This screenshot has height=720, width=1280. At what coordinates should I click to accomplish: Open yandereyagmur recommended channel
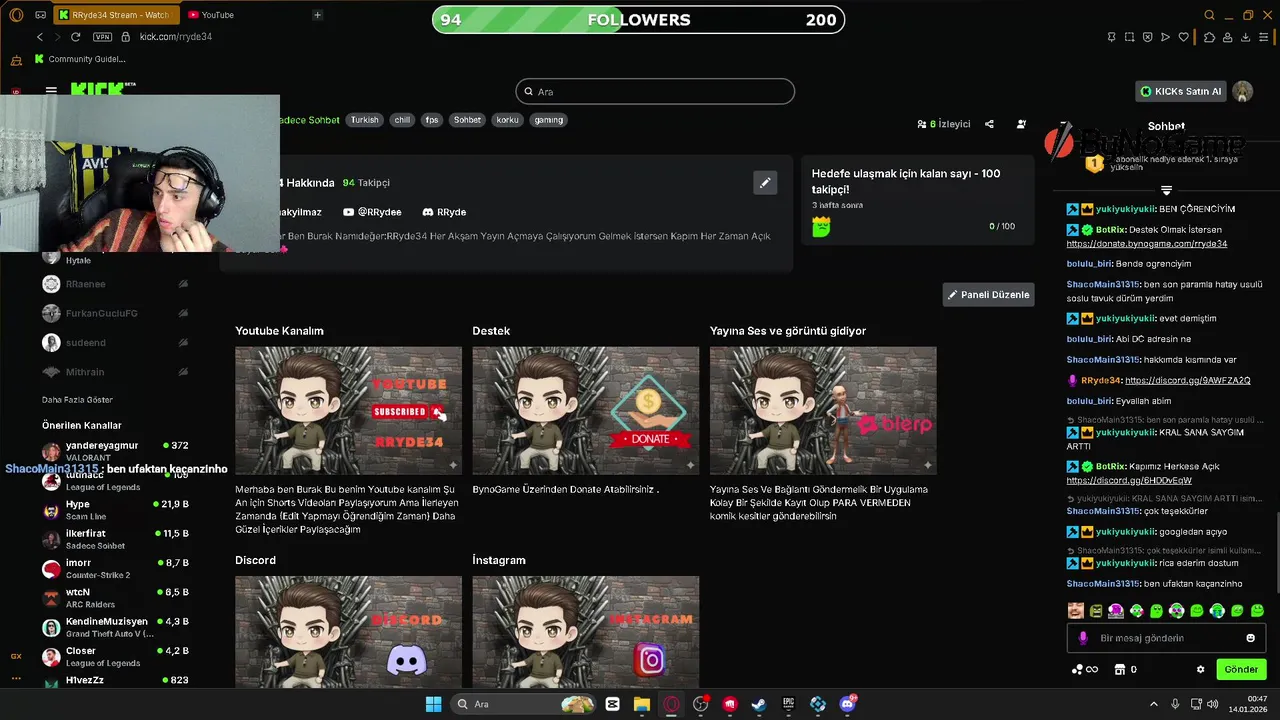pos(115,451)
